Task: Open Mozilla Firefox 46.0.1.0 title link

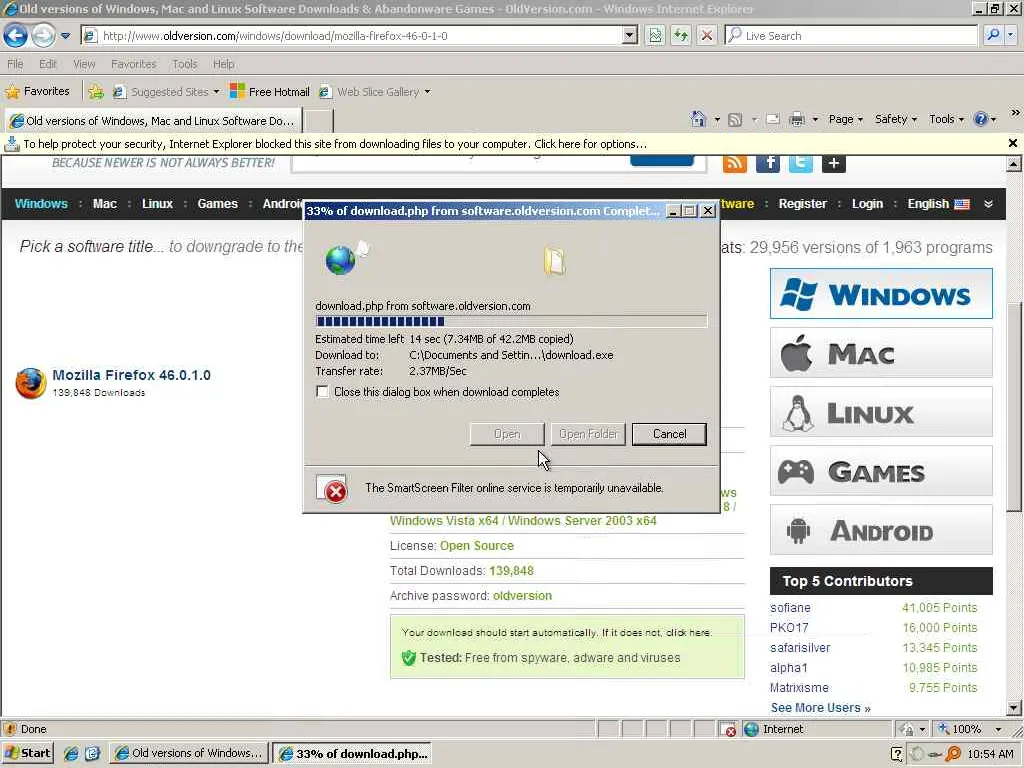Action: coord(131,375)
